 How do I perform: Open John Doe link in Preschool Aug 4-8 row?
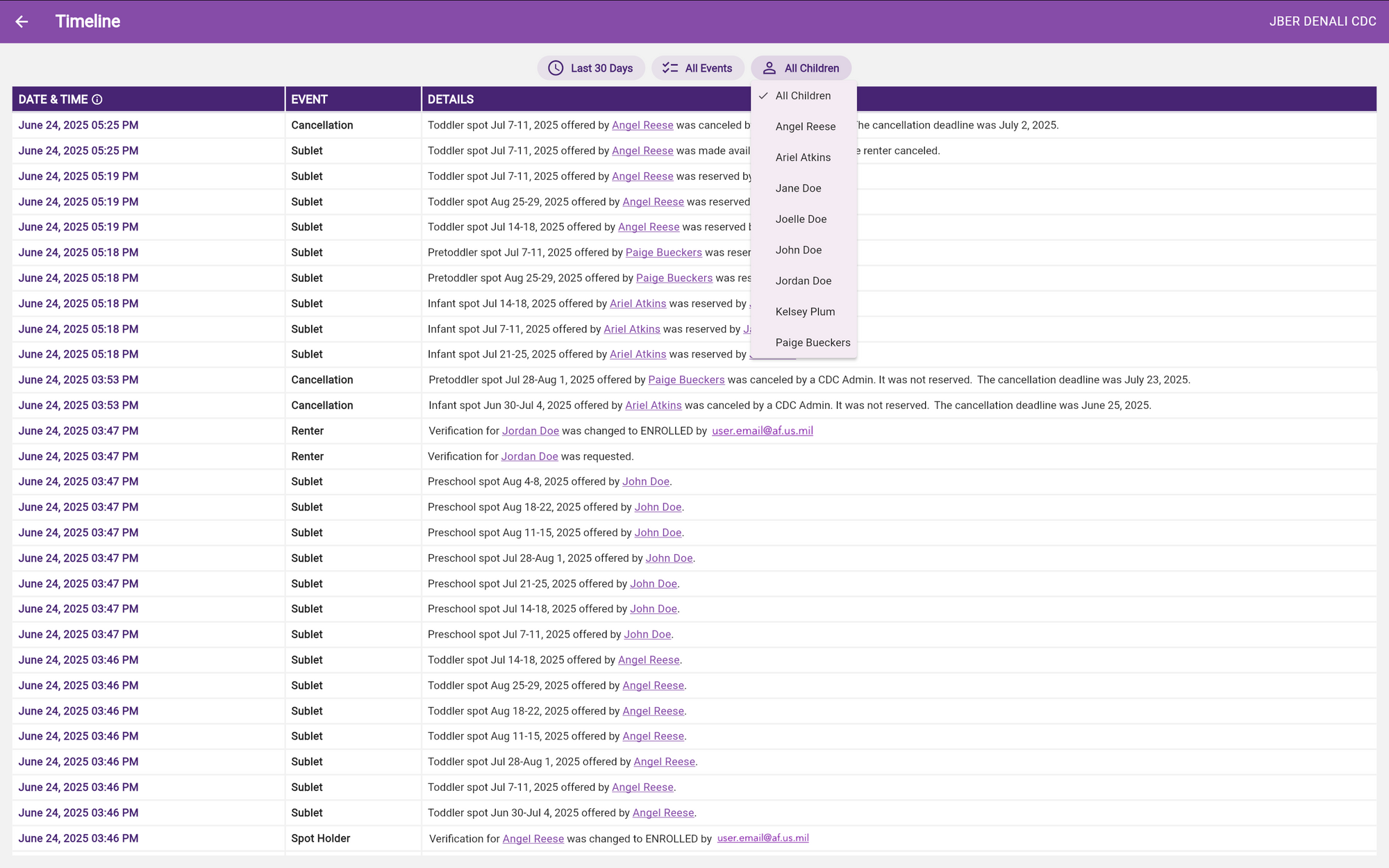pyautogui.click(x=646, y=482)
